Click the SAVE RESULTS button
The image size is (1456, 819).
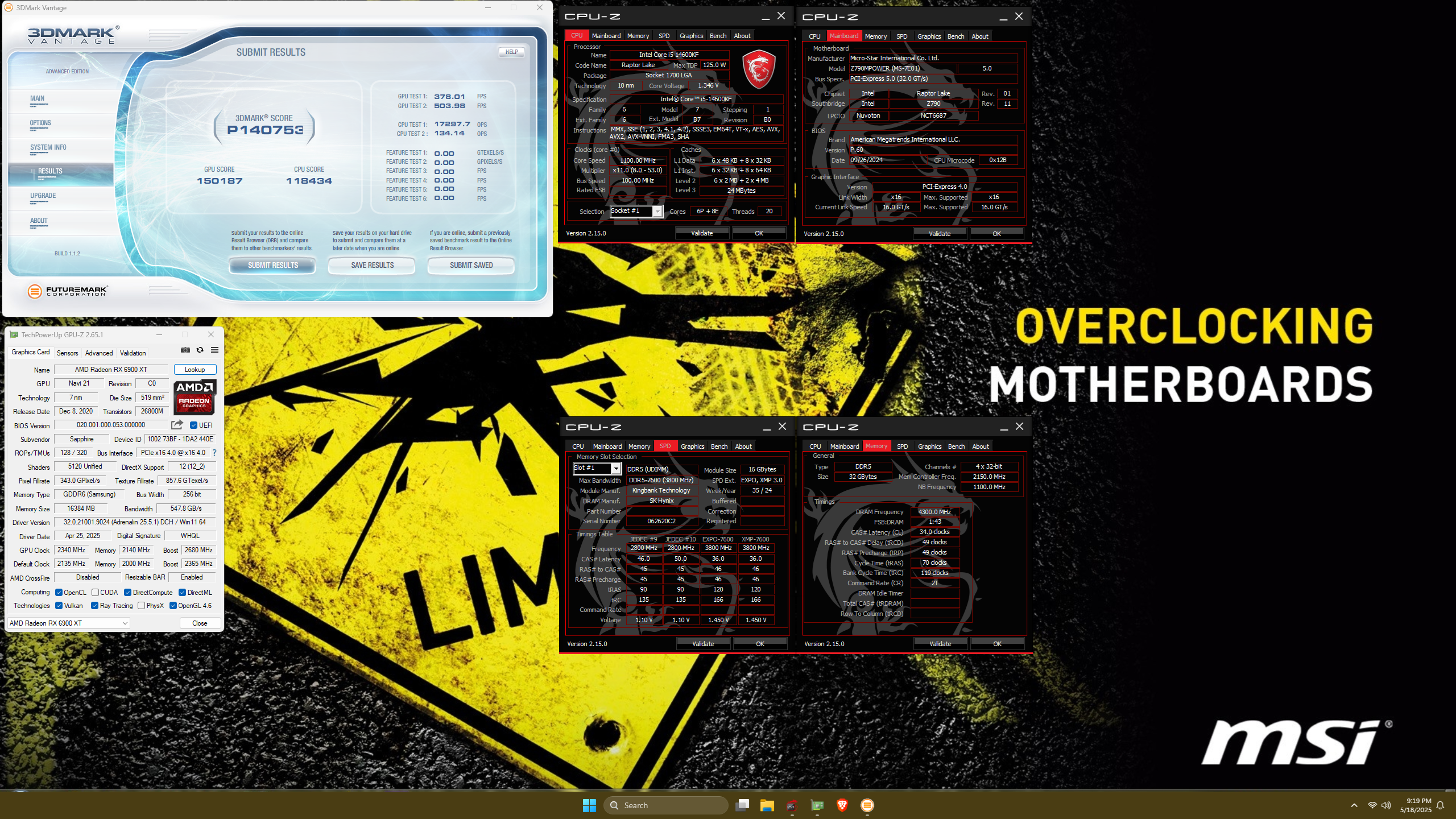[x=372, y=265]
